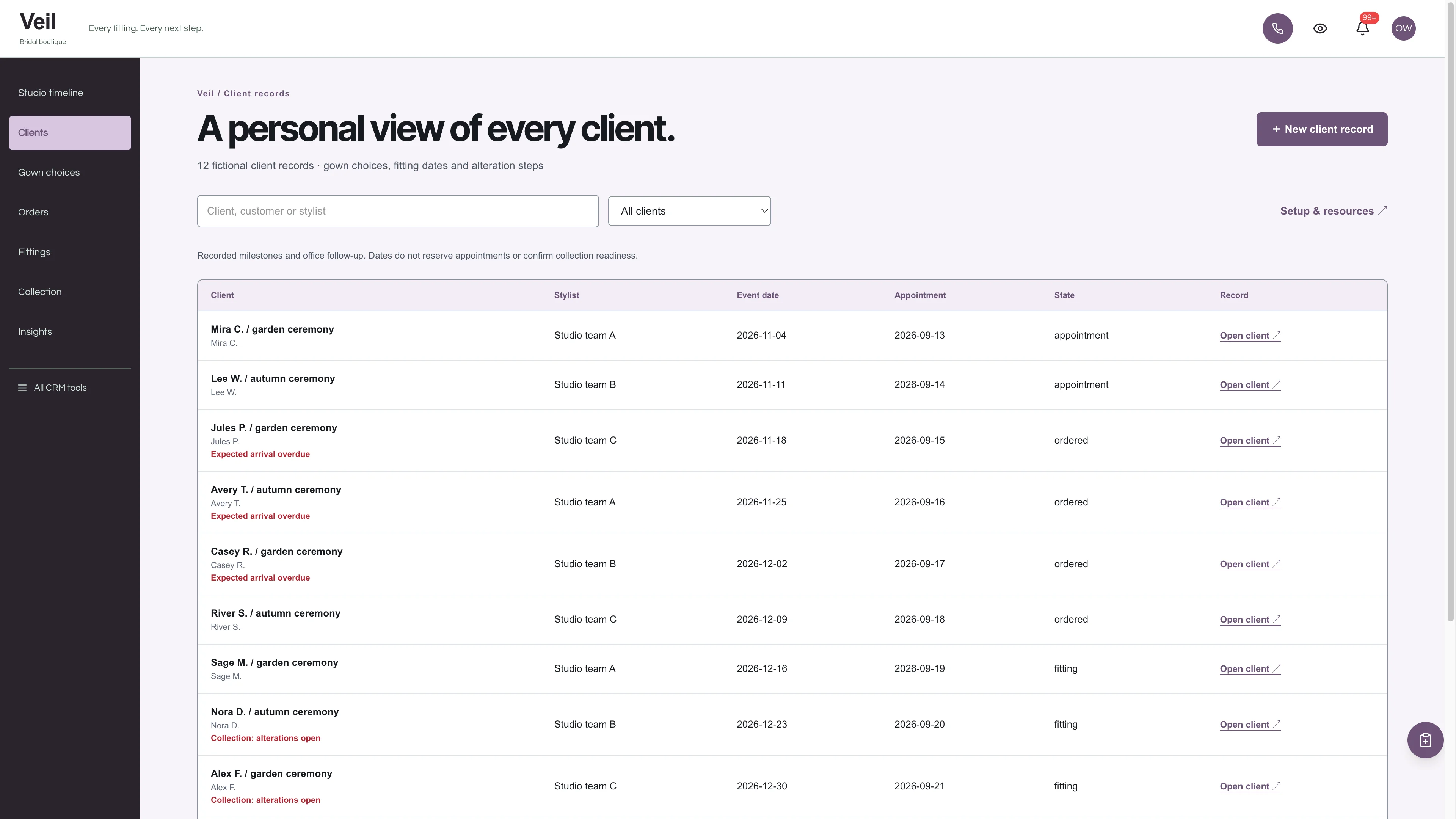Screen dimensions: 1456x819
Task: Open client record for Sage M.
Action: [x=1250, y=668]
